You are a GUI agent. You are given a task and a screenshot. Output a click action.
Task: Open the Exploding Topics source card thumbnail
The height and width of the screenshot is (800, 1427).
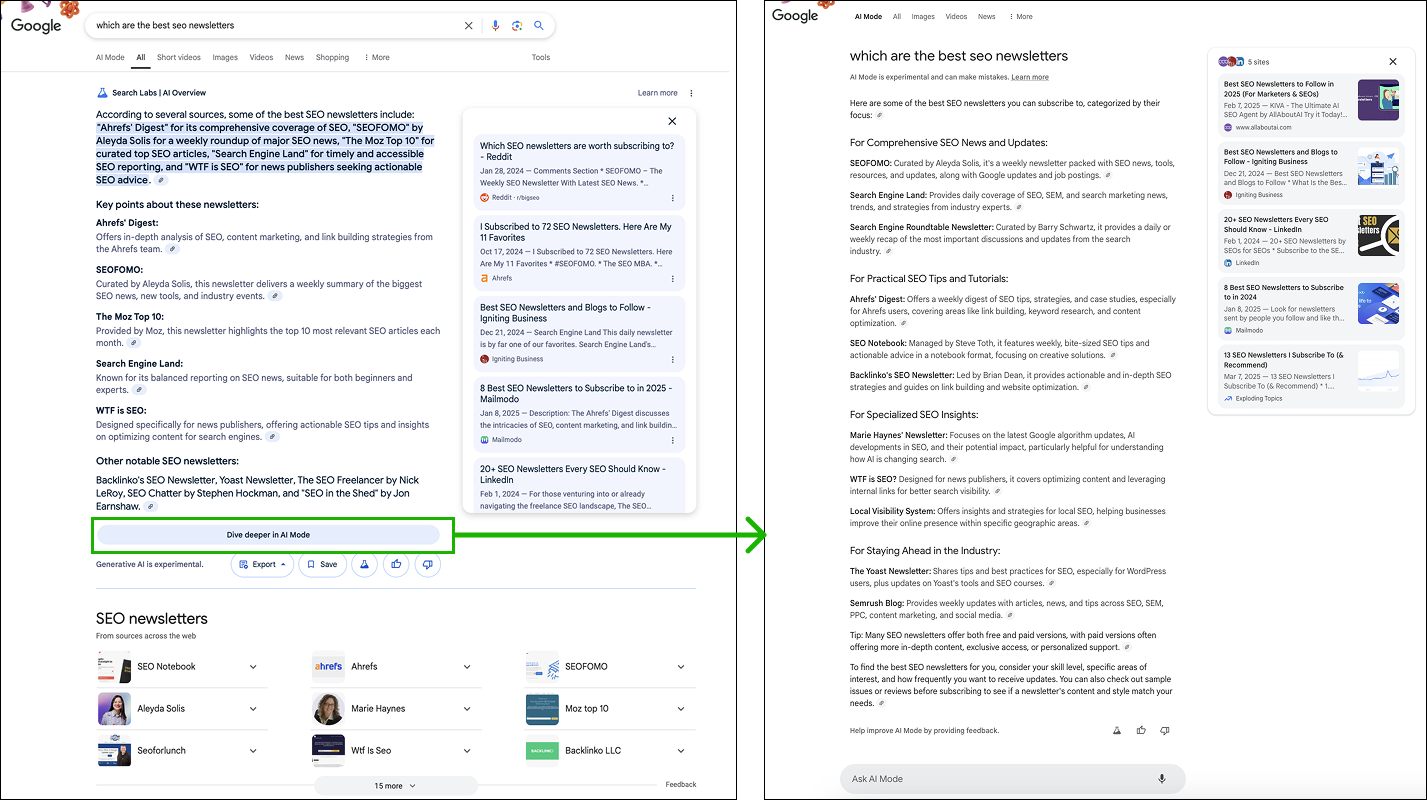click(1378, 372)
